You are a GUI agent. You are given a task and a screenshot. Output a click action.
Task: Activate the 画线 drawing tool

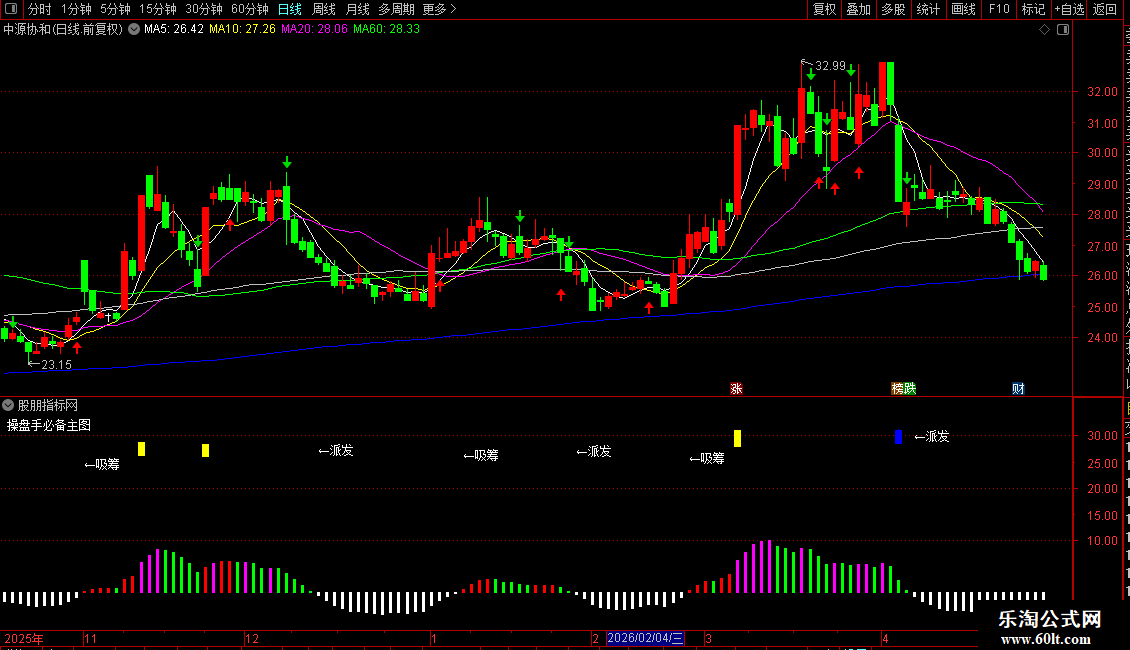click(x=963, y=9)
